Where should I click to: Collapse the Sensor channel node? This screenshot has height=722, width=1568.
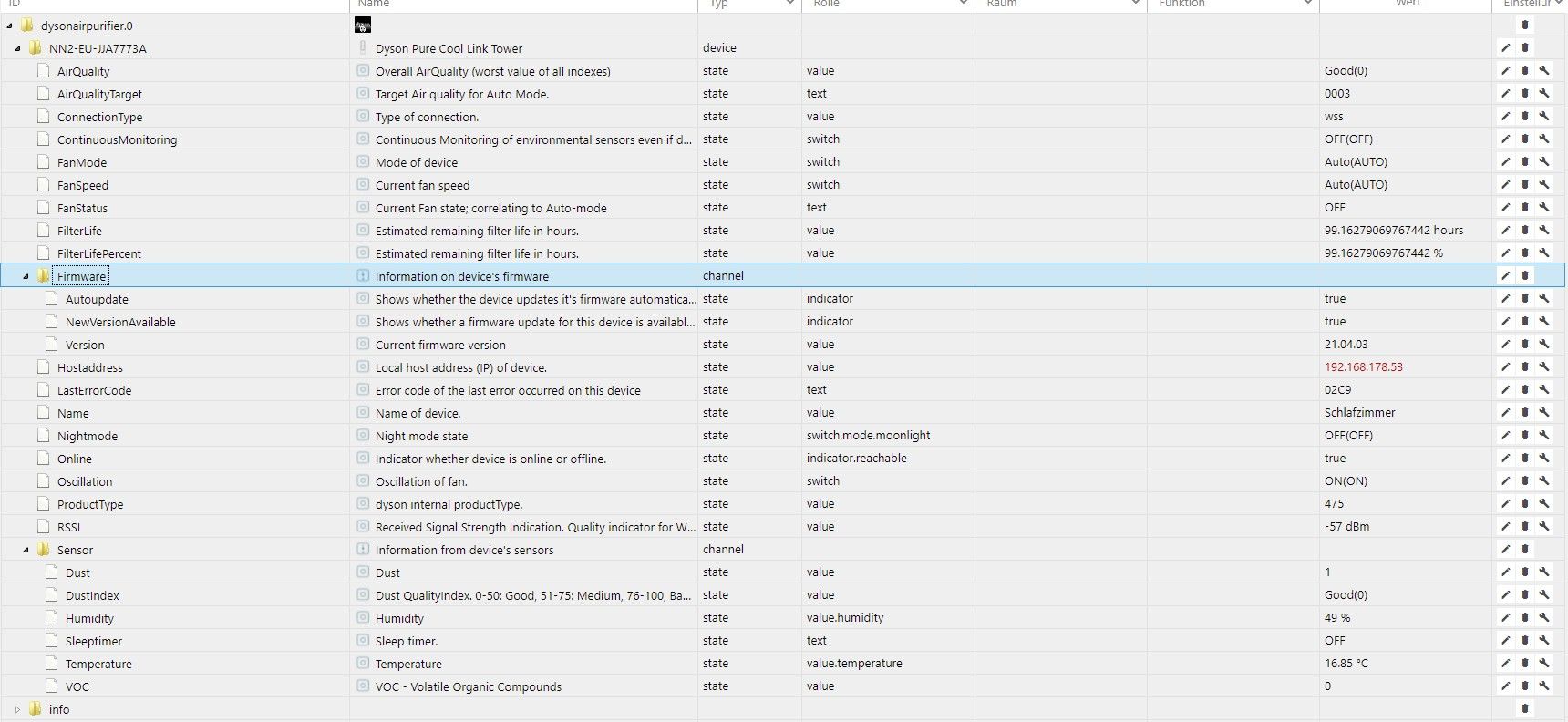(26, 550)
